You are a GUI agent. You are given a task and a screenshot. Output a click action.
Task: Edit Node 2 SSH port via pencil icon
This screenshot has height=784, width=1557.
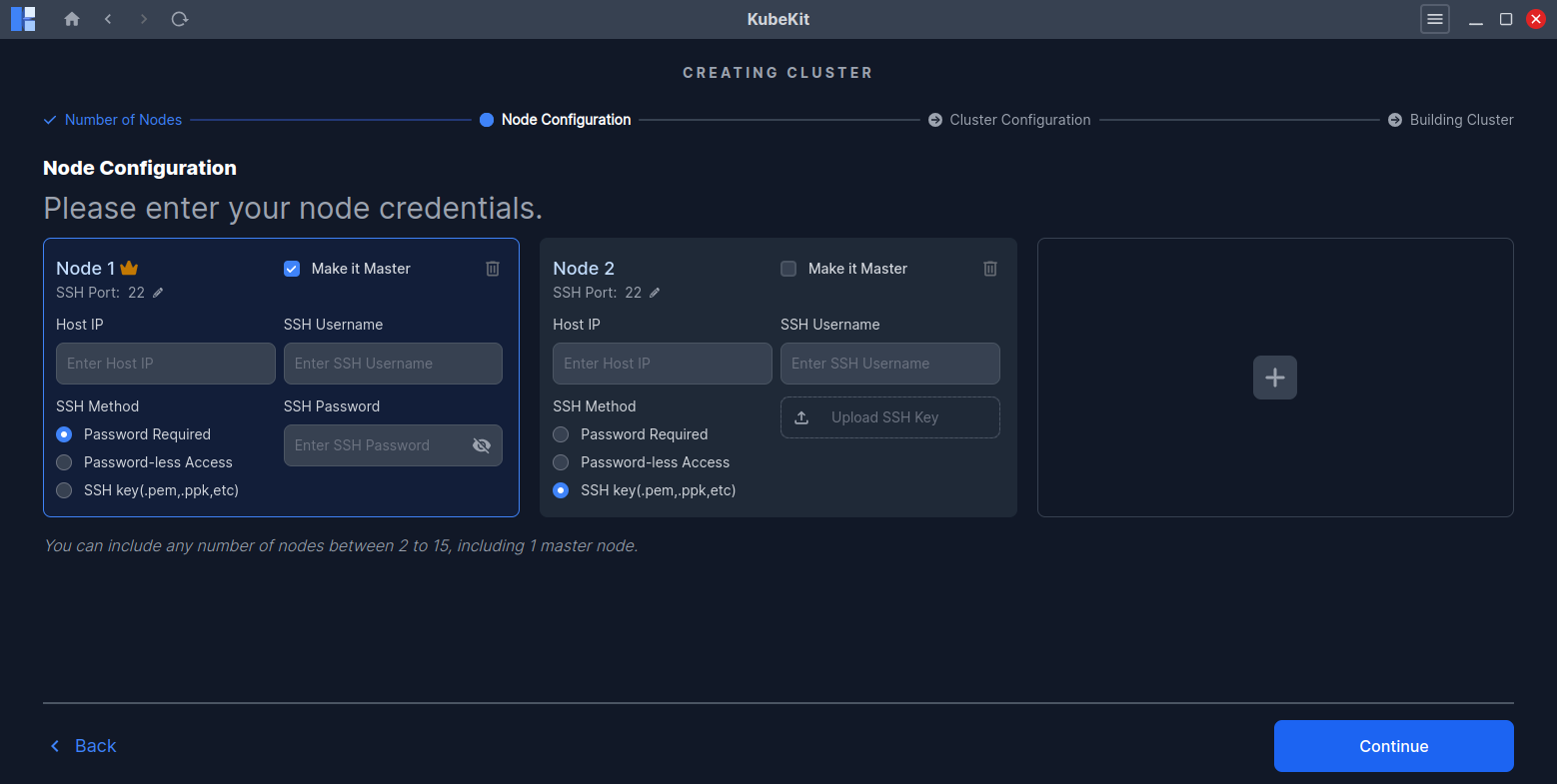tap(655, 293)
